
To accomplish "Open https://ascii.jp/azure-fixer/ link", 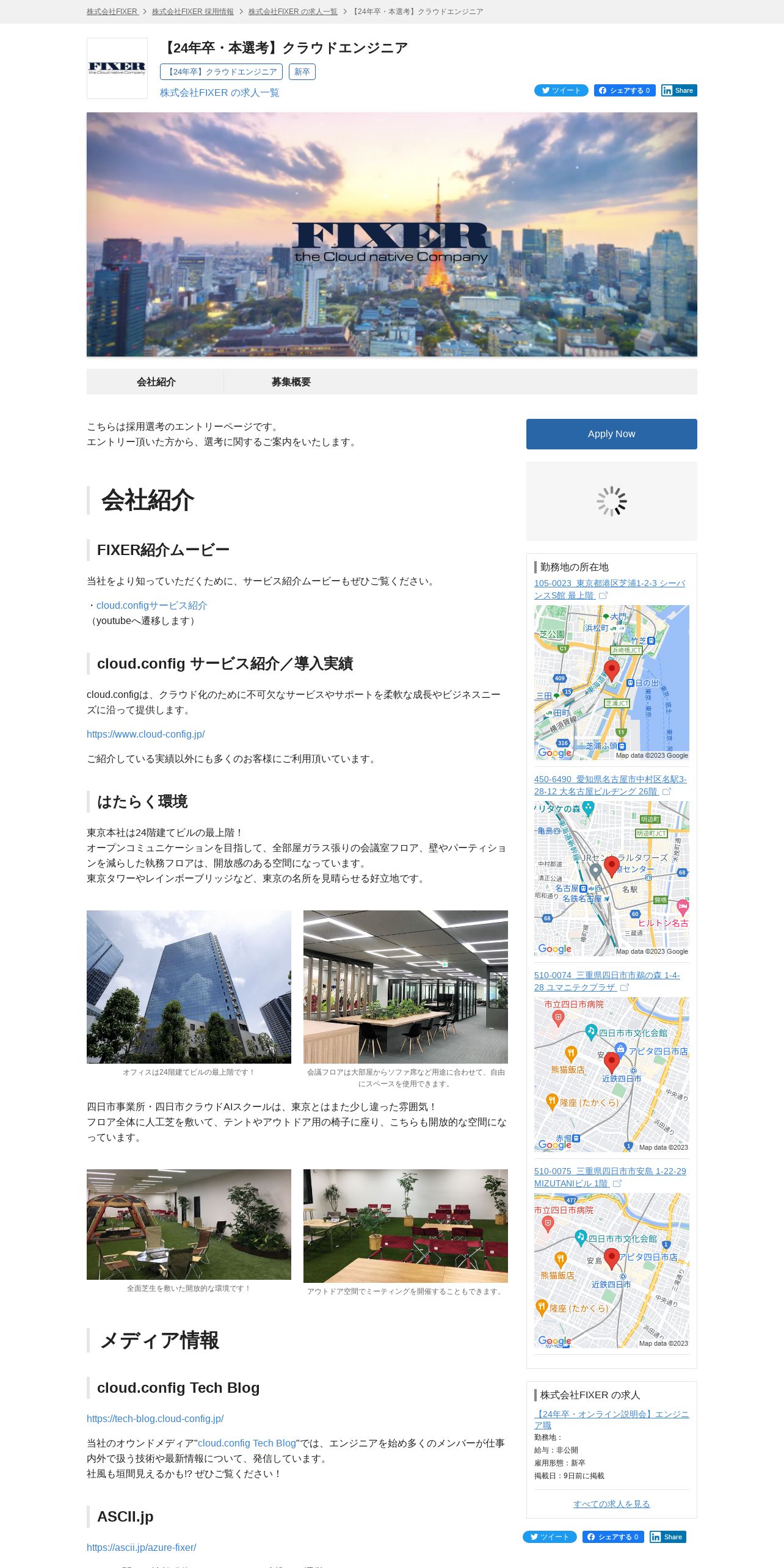I will click(x=142, y=1548).
